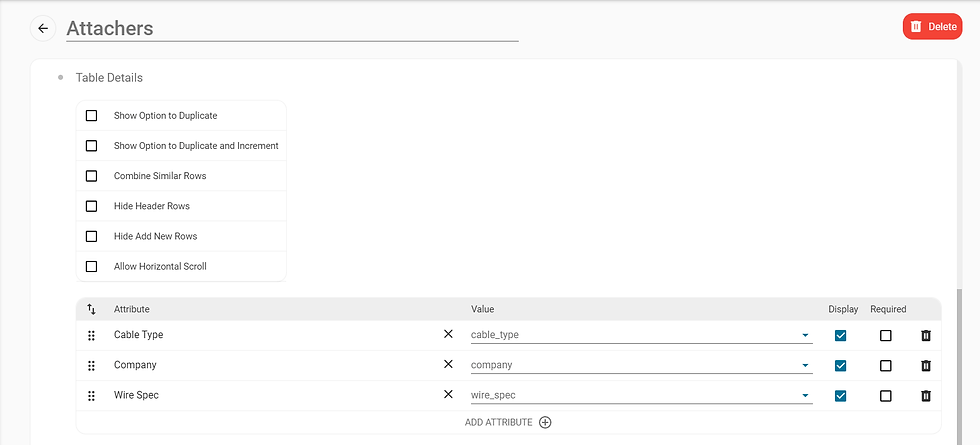Viewport: 980px width, 445px height.
Task: Click the Value column header
Action: click(482, 309)
